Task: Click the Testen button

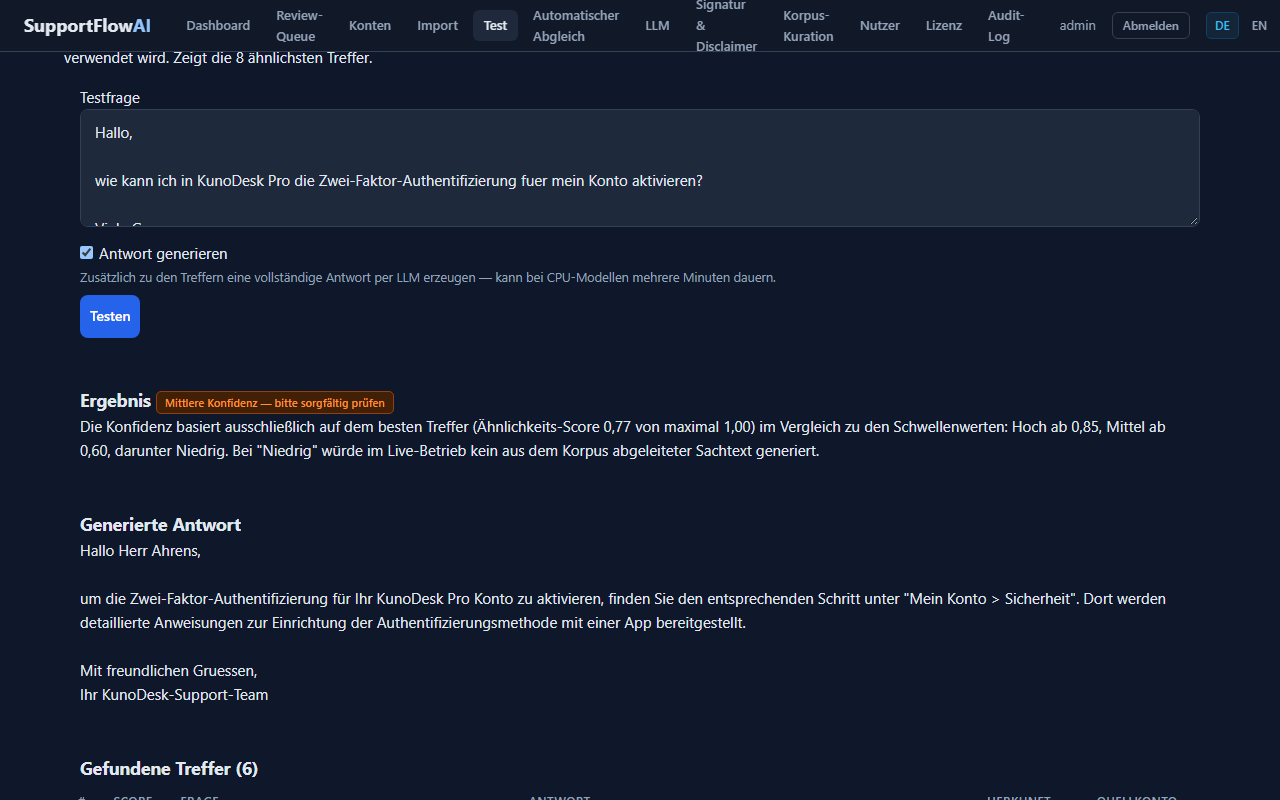Action: [x=110, y=316]
